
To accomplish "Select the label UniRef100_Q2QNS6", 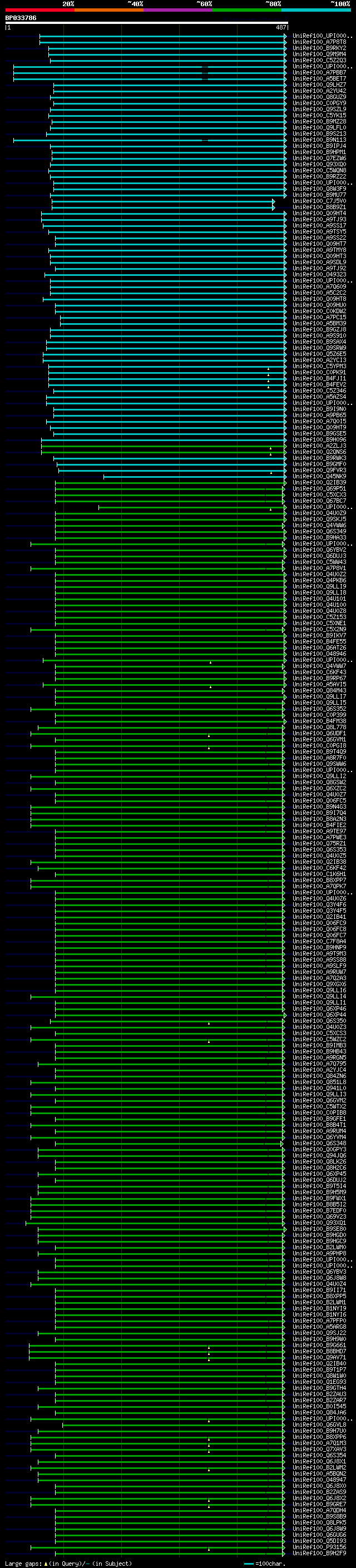I will (x=319, y=452).
